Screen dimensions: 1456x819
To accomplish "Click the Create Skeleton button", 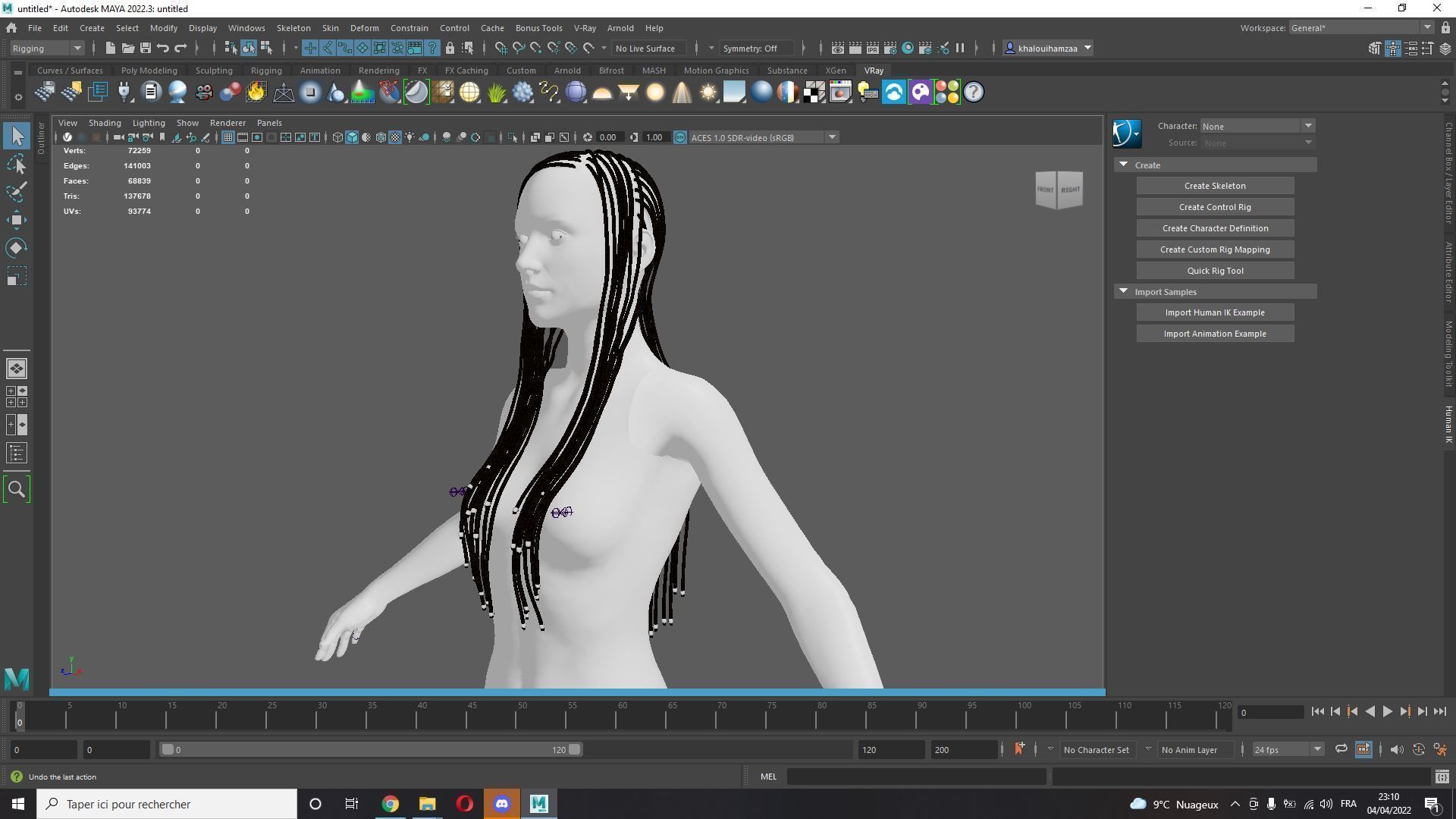I will (1215, 186).
